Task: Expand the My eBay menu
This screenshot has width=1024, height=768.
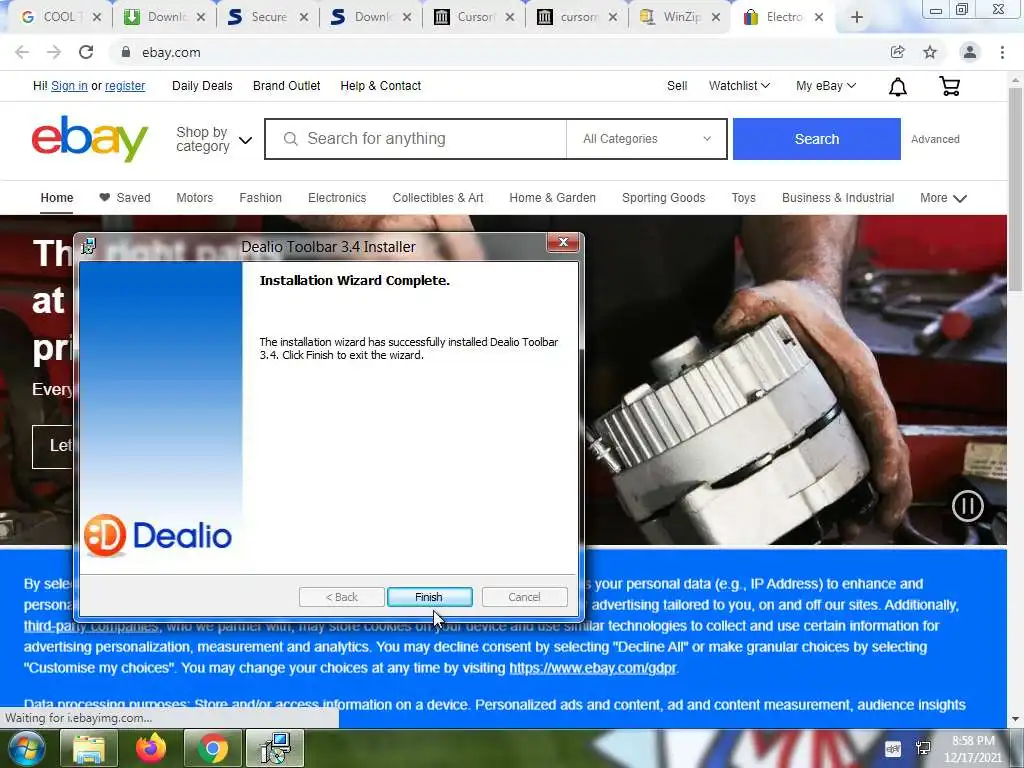Action: pyautogui.click(x=825, y=86)
